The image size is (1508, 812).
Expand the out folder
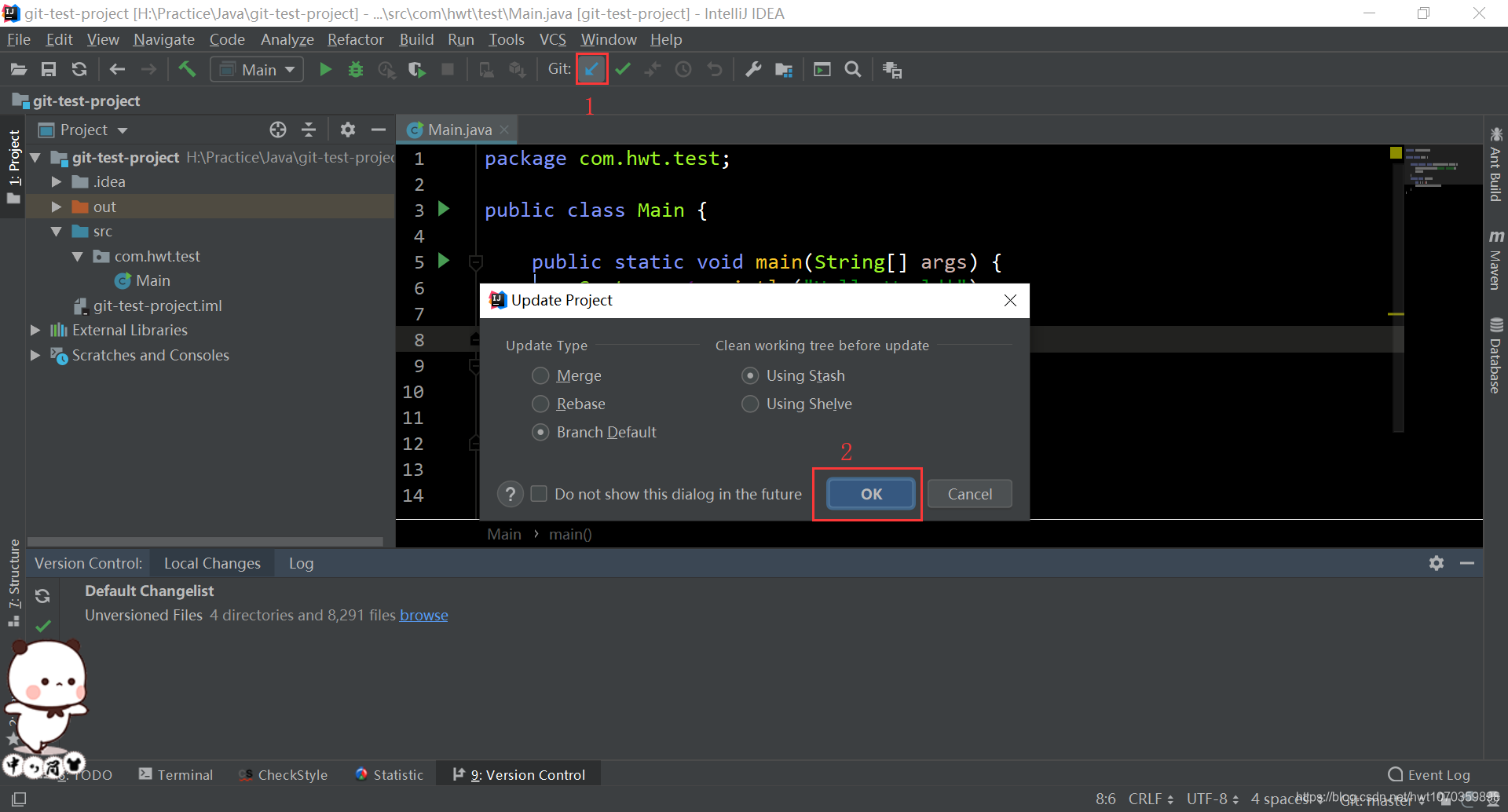point(57,207)
